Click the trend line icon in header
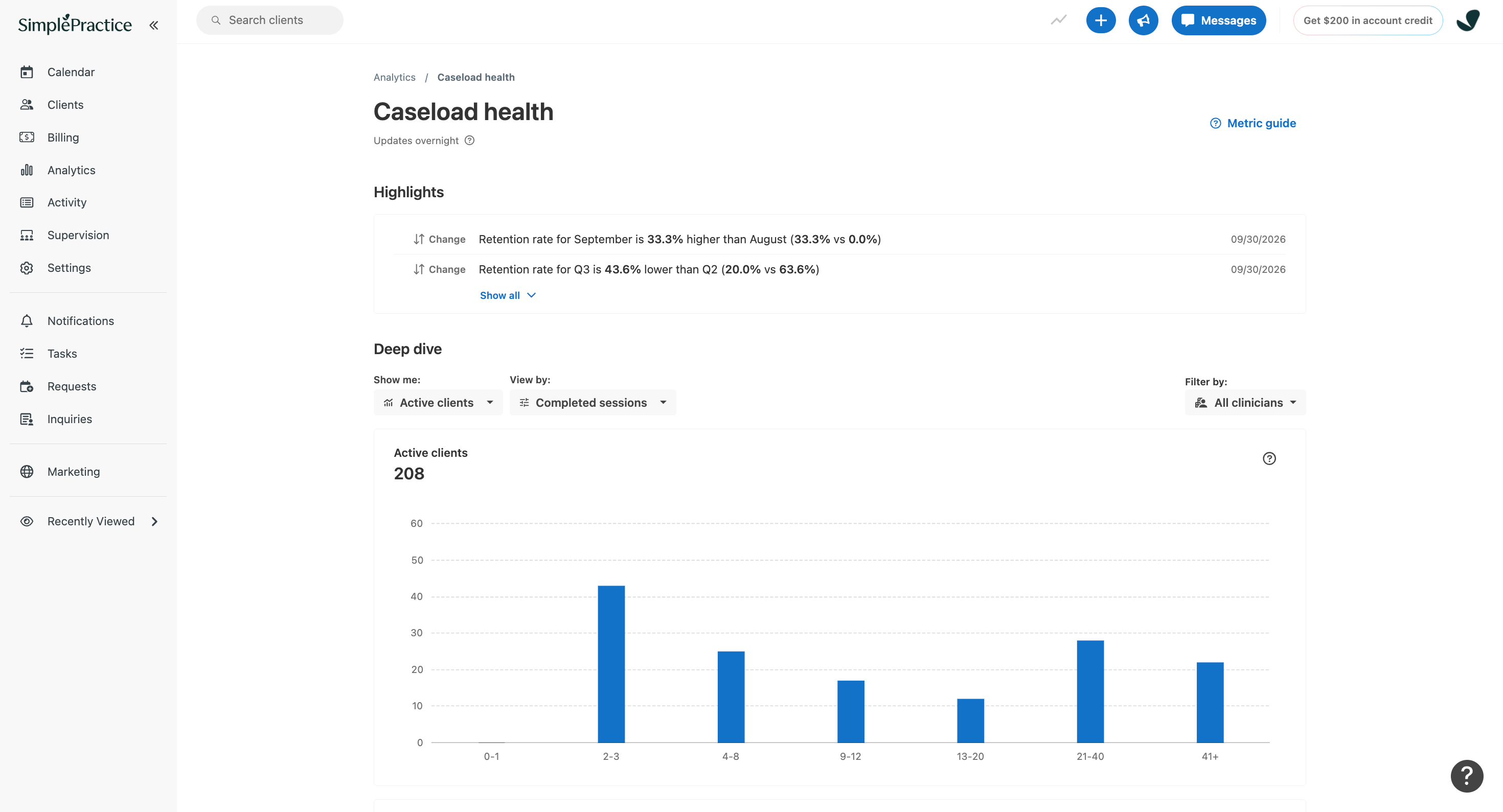Screen dimensions: 1503x812 [x=1058, y=20]
